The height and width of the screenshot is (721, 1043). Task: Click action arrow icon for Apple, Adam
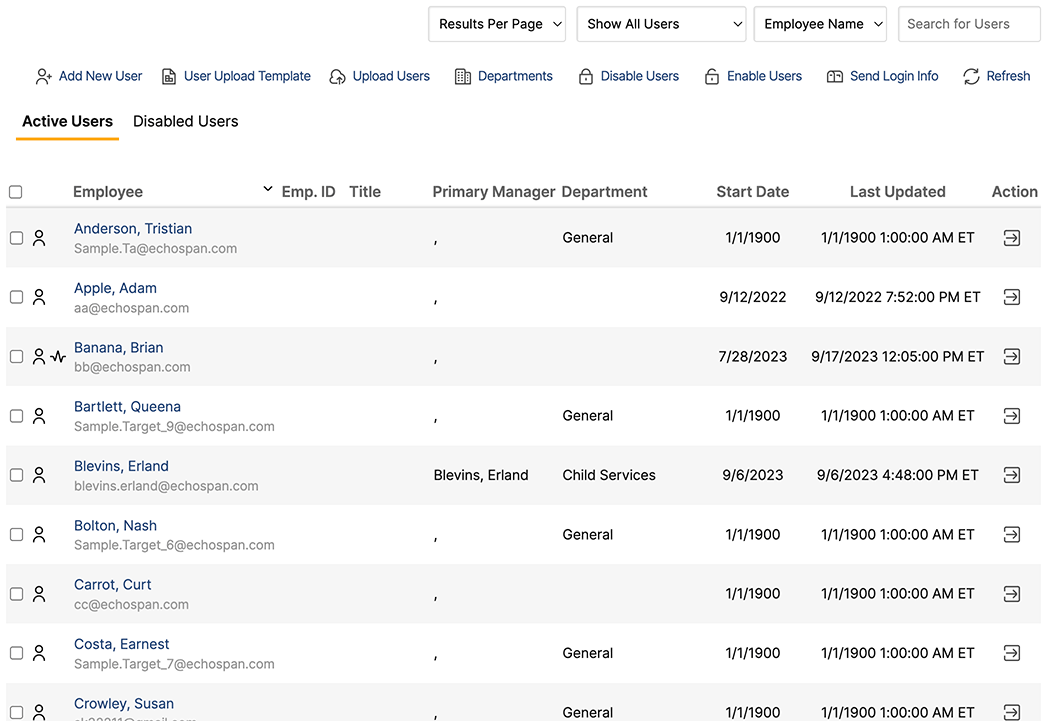[1012, 297]
